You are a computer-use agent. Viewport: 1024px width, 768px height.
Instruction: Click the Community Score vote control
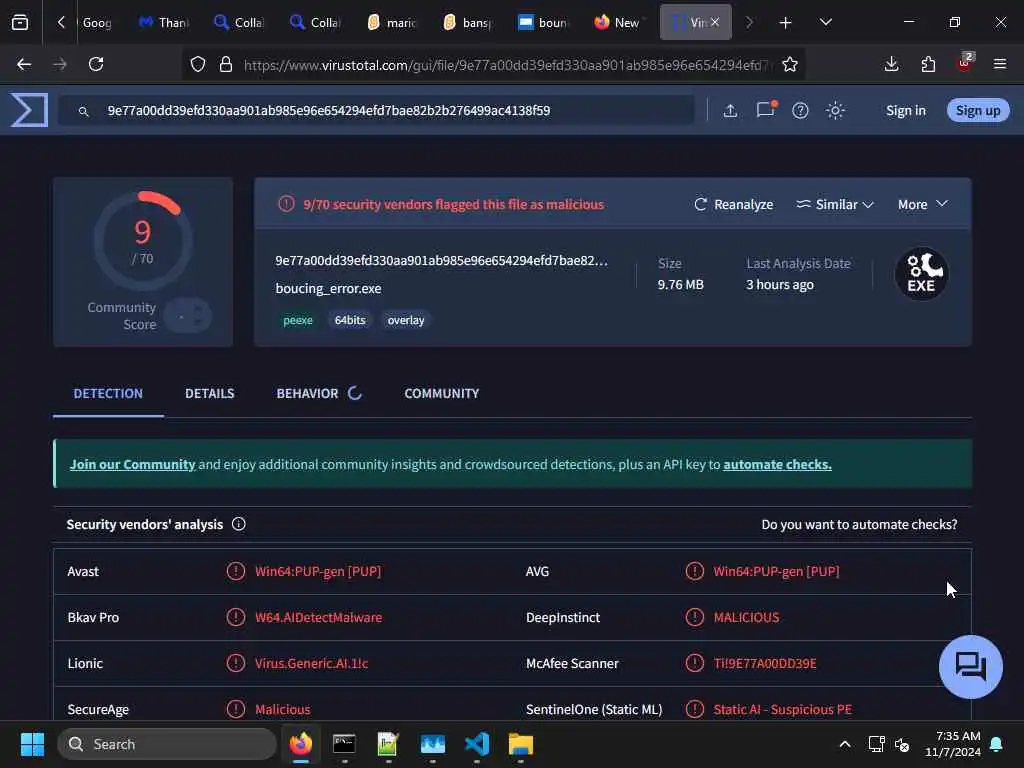[188, 316]
